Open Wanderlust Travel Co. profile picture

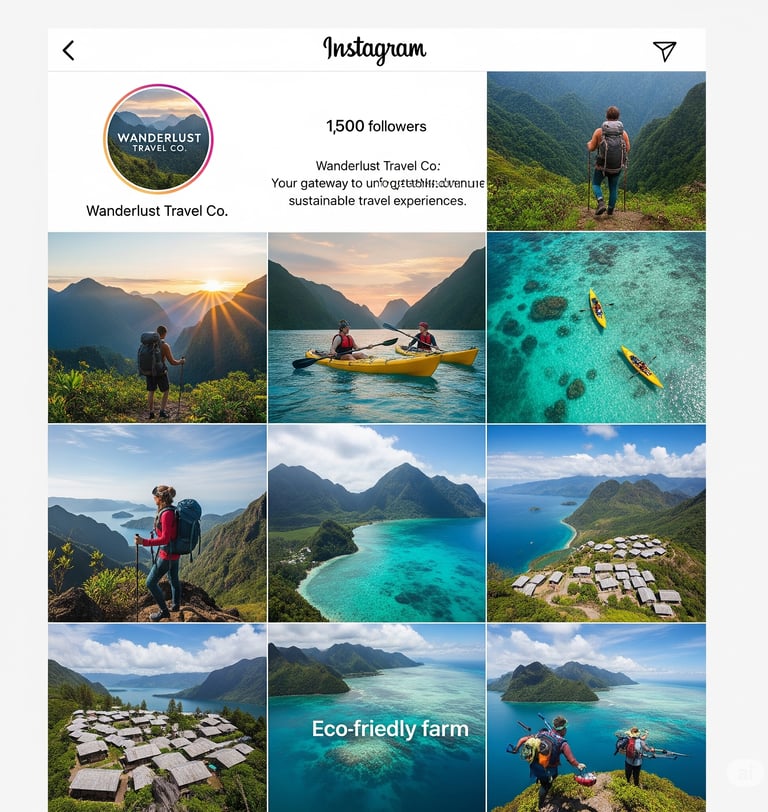point(158,139)
